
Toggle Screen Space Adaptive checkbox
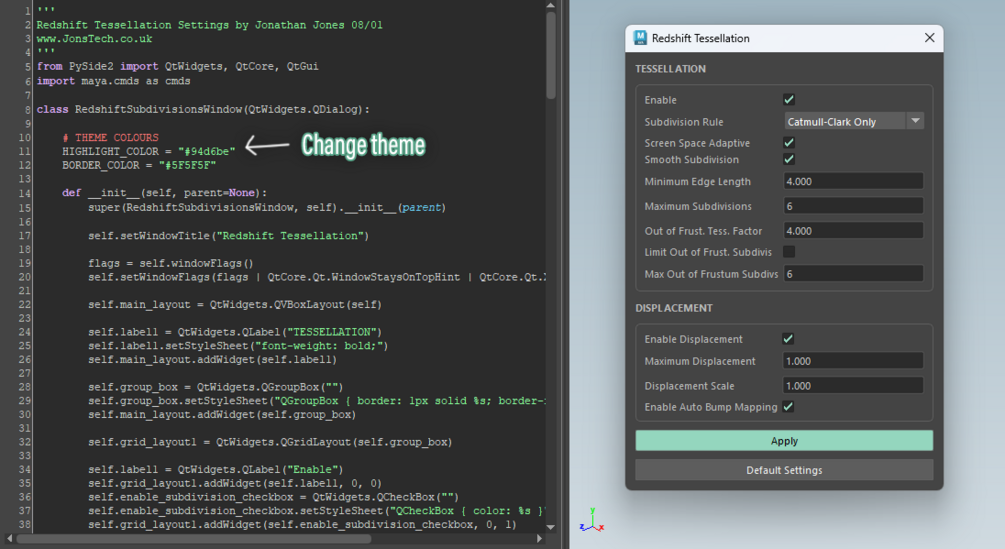point(789,142)
